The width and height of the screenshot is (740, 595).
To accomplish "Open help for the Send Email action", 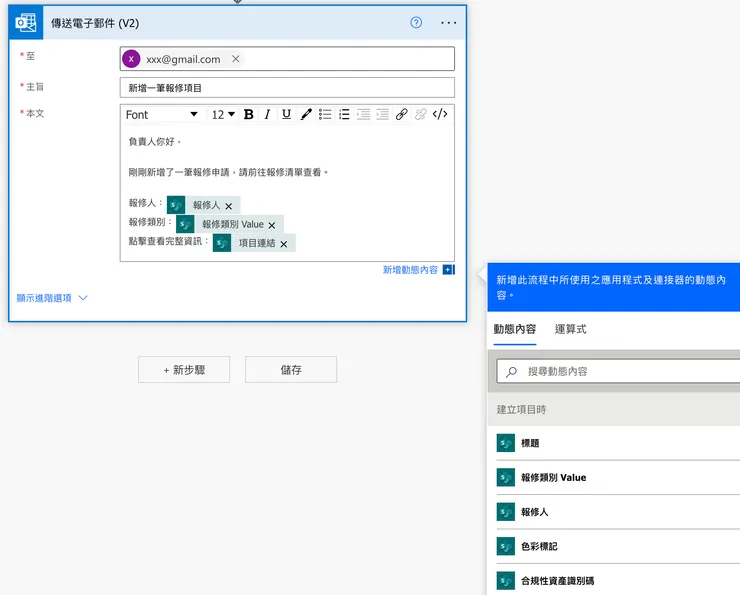I will coord(416,22).
